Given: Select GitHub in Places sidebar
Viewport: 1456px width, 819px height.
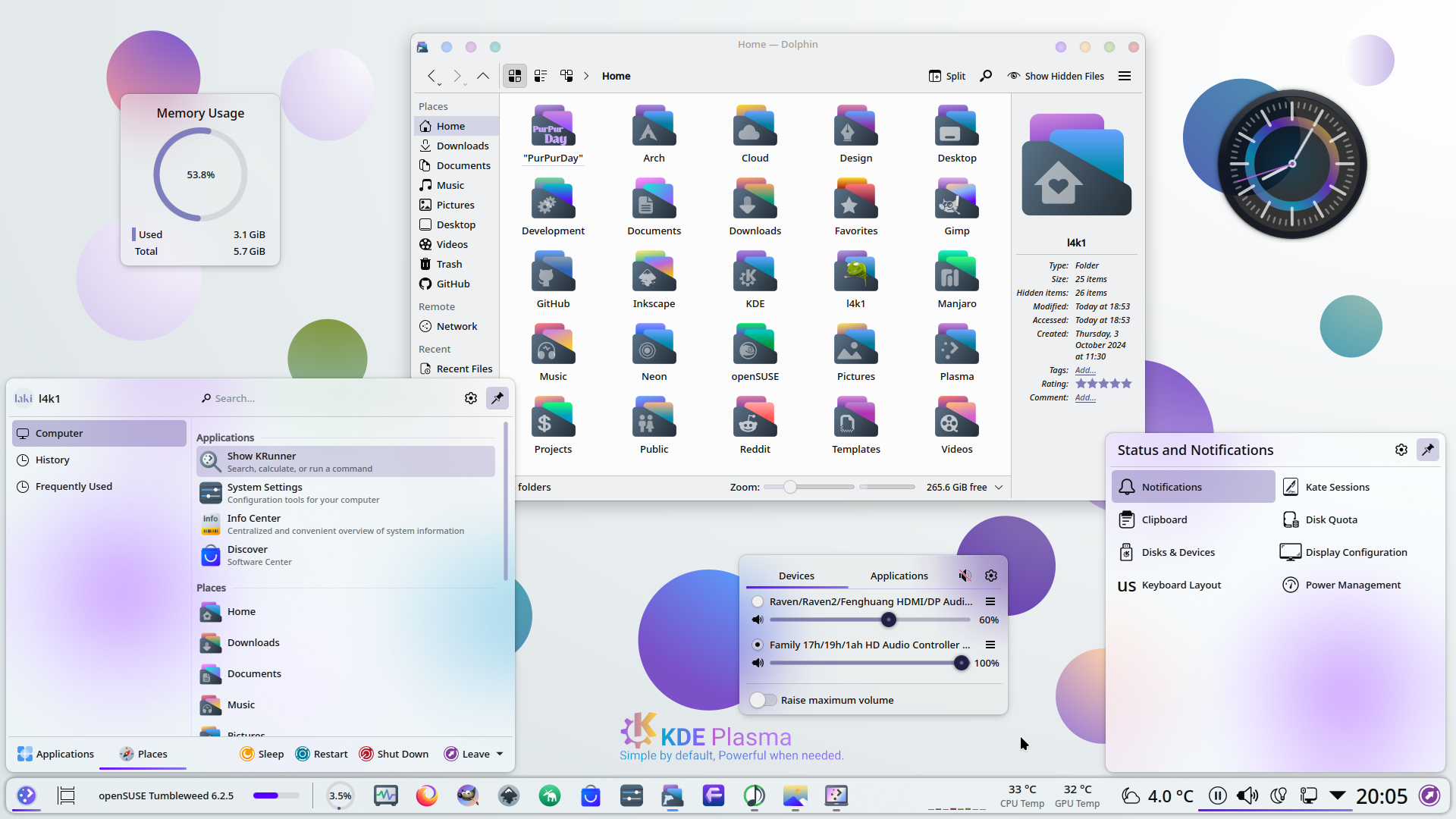Looking at the screenshot, I should pos(457,284).
